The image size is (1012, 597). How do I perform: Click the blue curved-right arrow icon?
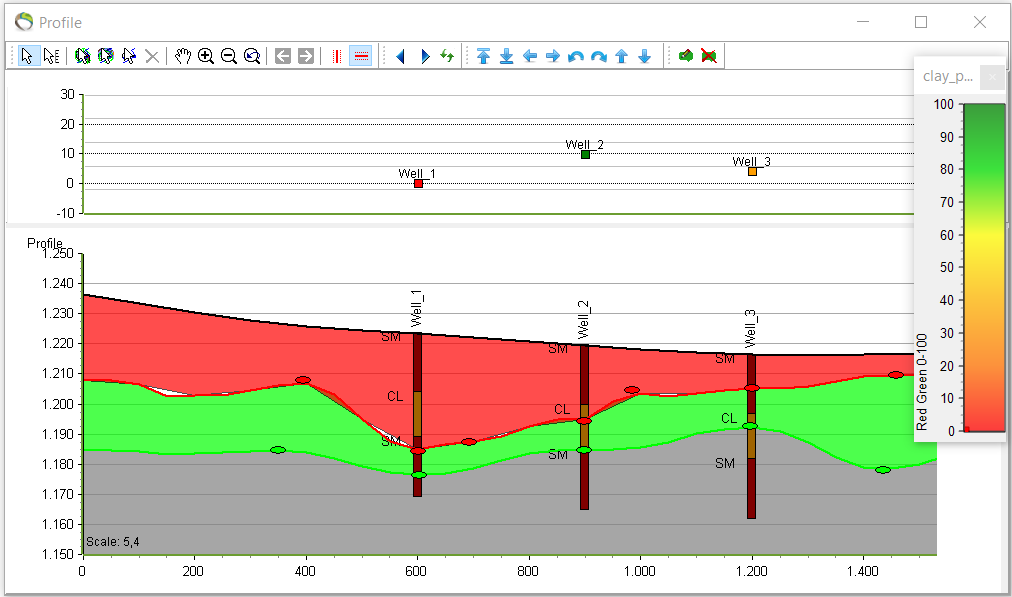[x=599, y=56]
